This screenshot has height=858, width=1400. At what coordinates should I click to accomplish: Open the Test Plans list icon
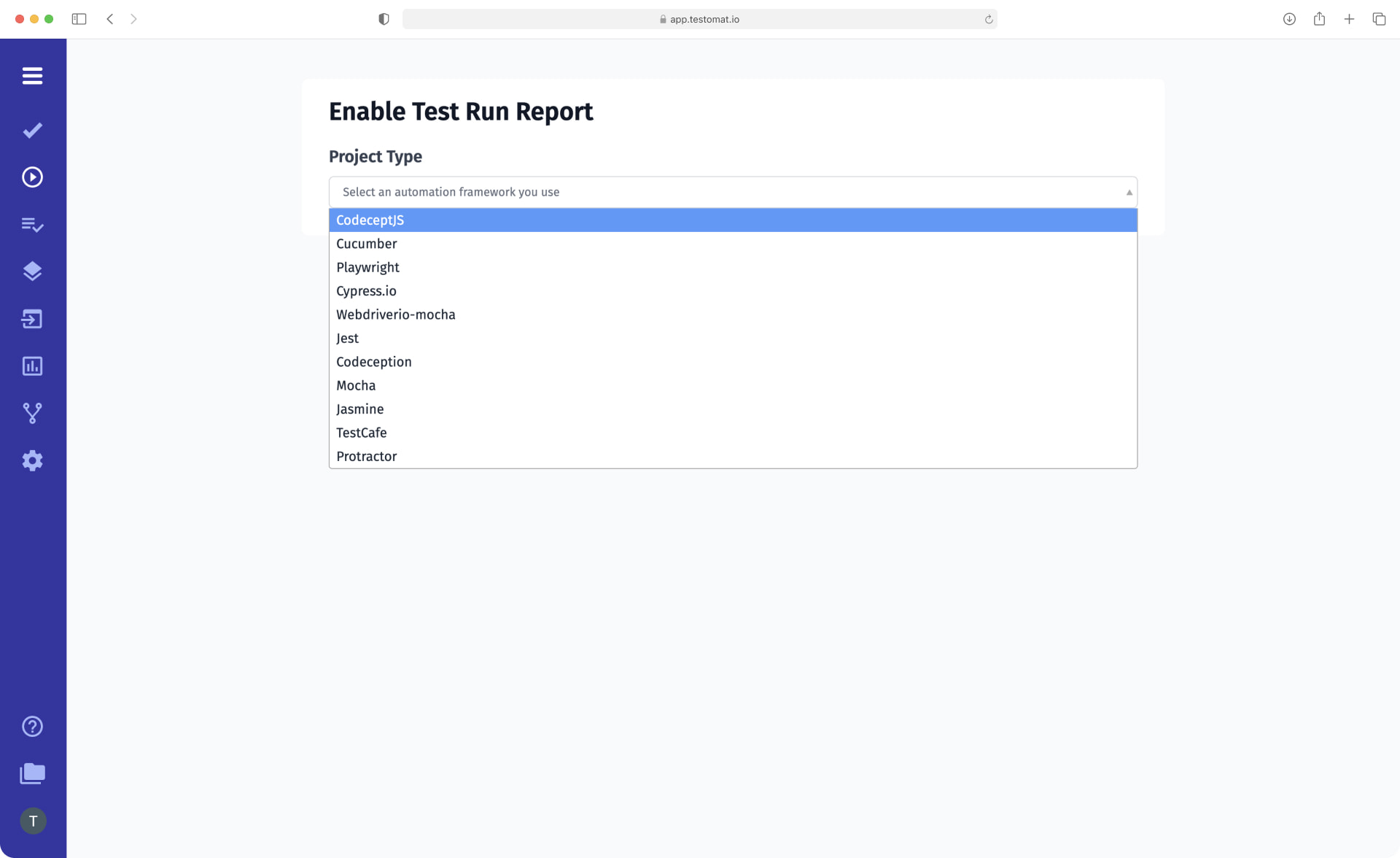click(32, 225)
